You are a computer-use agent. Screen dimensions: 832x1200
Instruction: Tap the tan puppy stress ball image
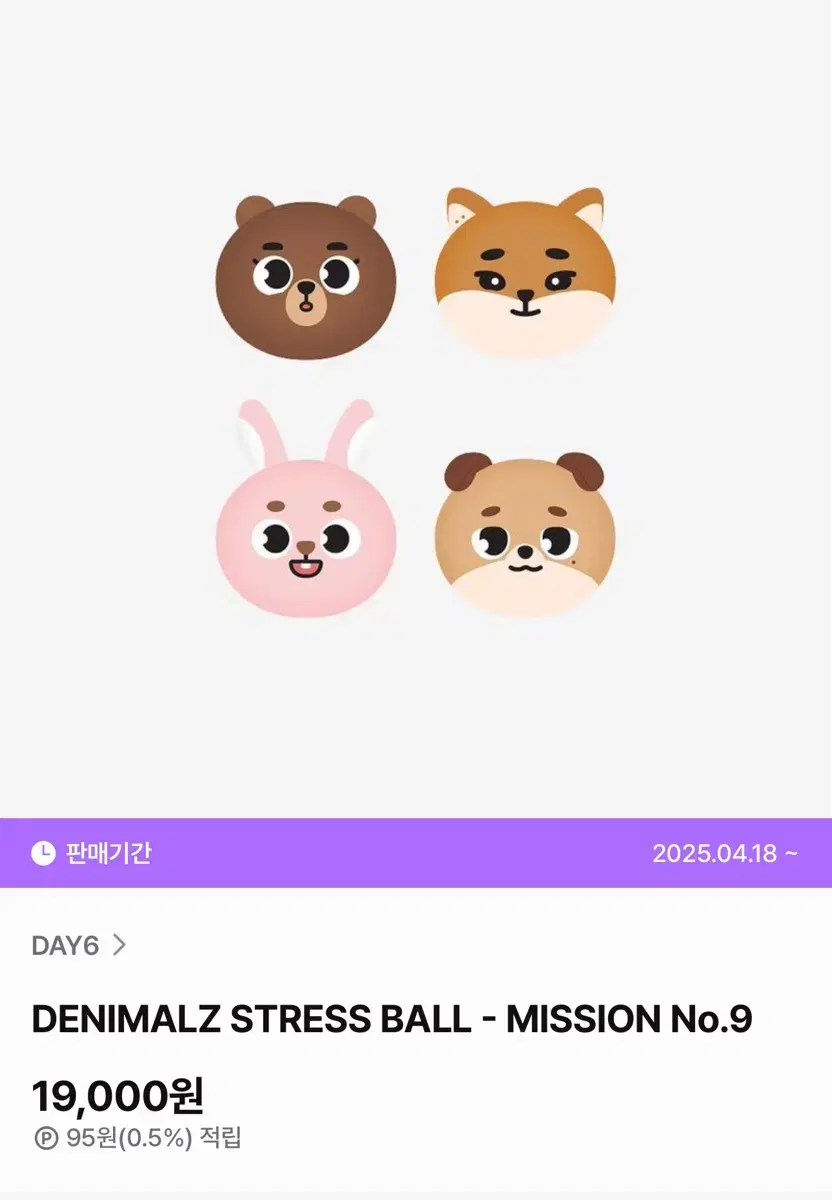click(525, 534)
